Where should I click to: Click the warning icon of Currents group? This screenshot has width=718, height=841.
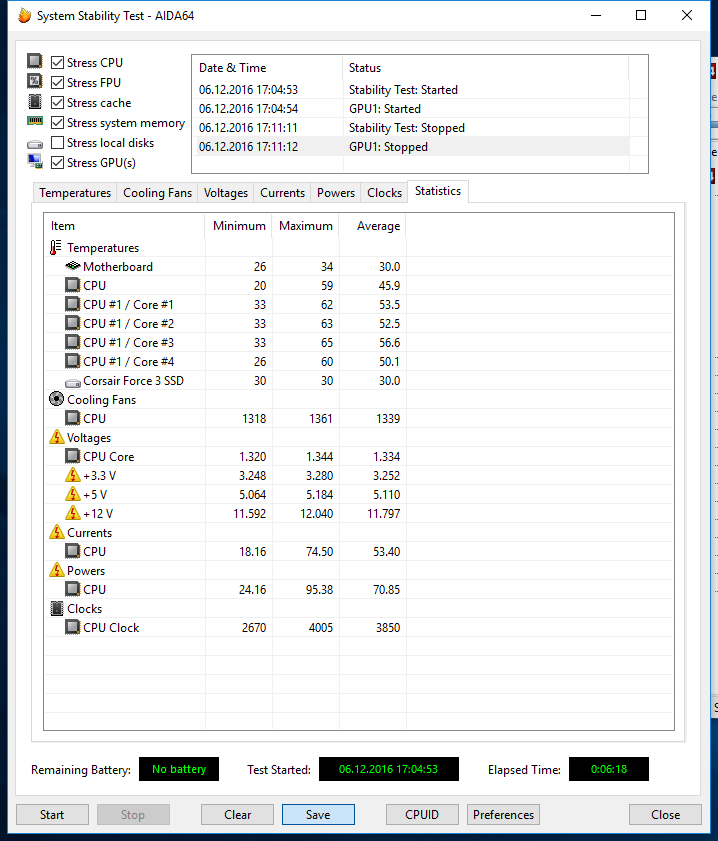click(56, 532)
